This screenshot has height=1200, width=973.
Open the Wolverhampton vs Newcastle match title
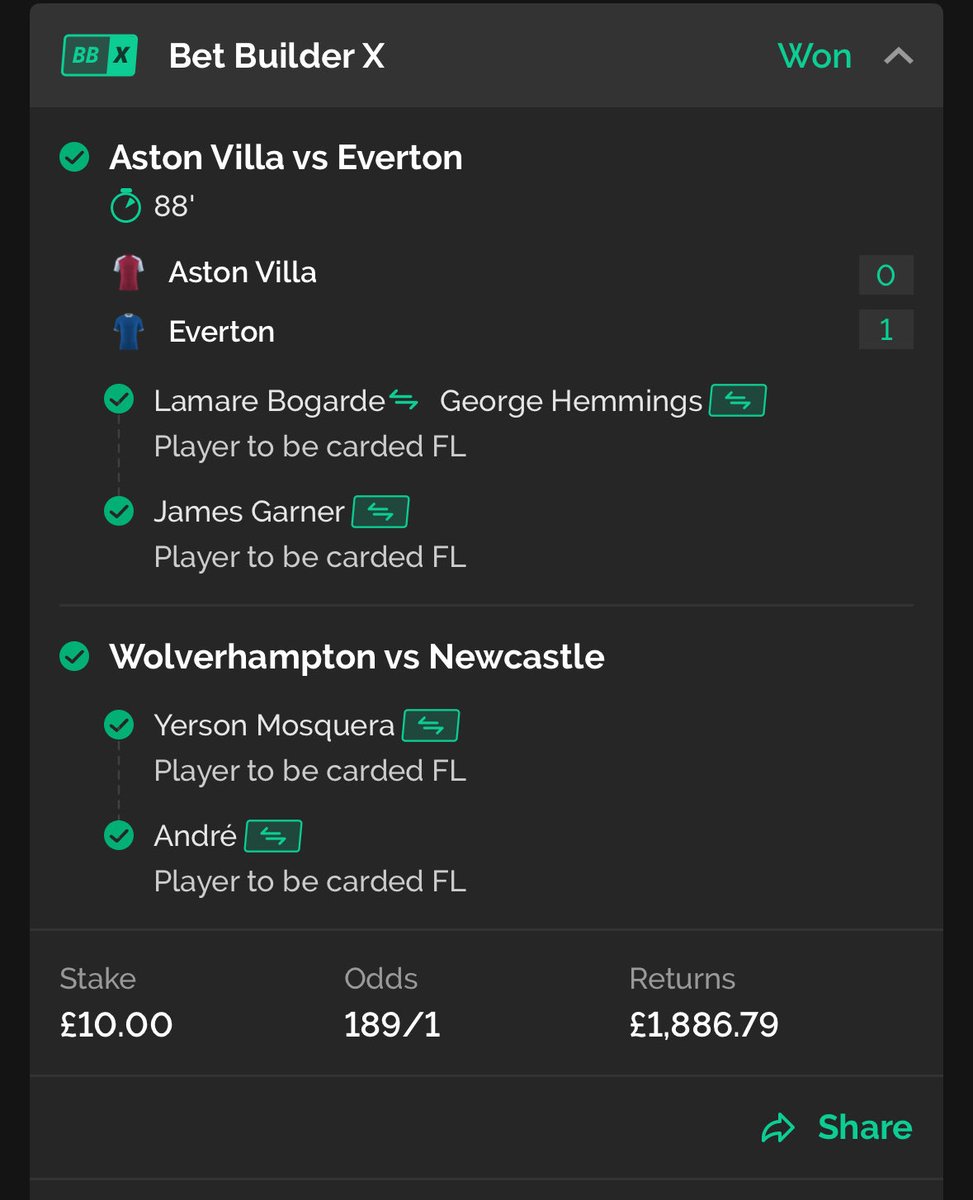coord(357,657)
